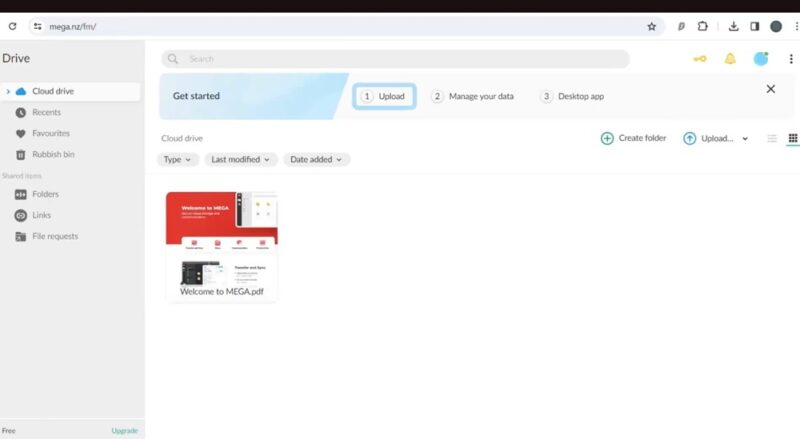This screenshot has width=800, height=439.
Task: Switch to grid view
Action: coord(792,138)
